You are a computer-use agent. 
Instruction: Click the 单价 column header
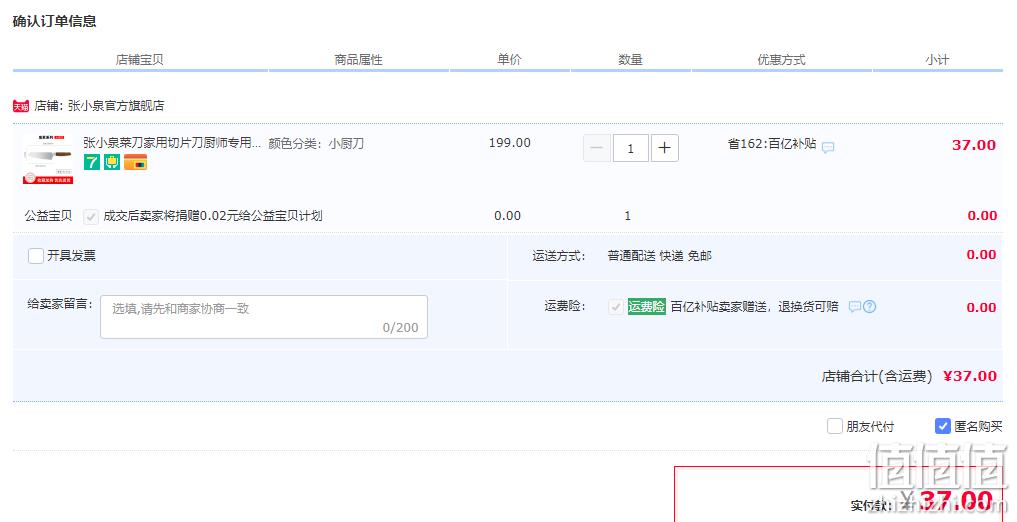click(509, 60)
